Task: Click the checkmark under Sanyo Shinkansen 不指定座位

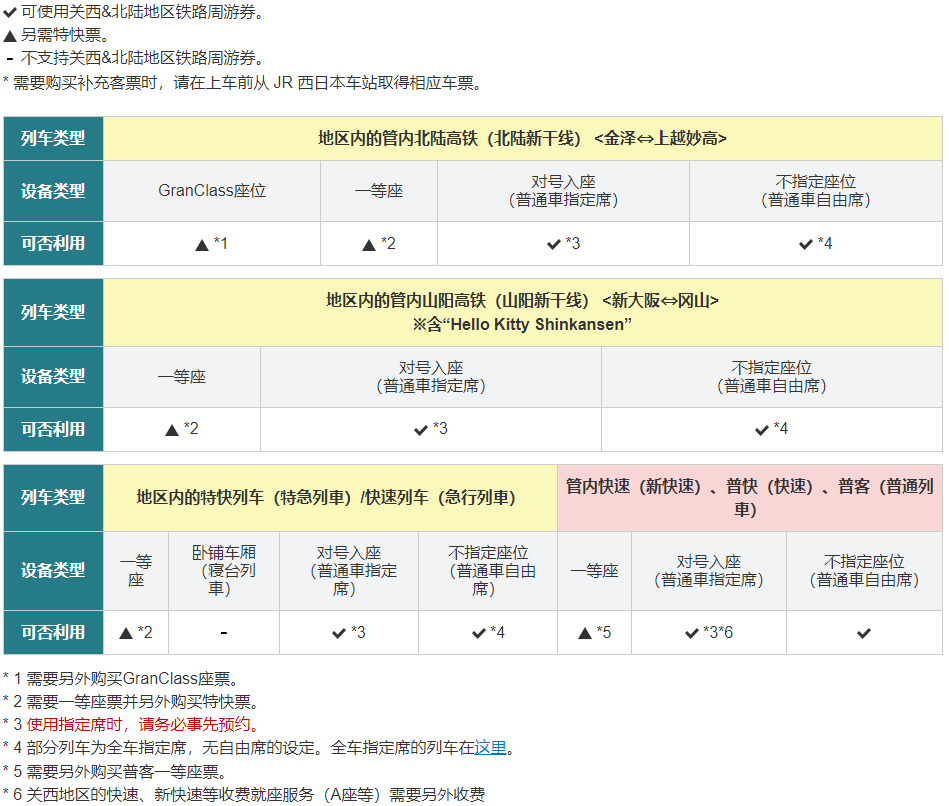Action: pyautogui.click(x=762, y=430)
